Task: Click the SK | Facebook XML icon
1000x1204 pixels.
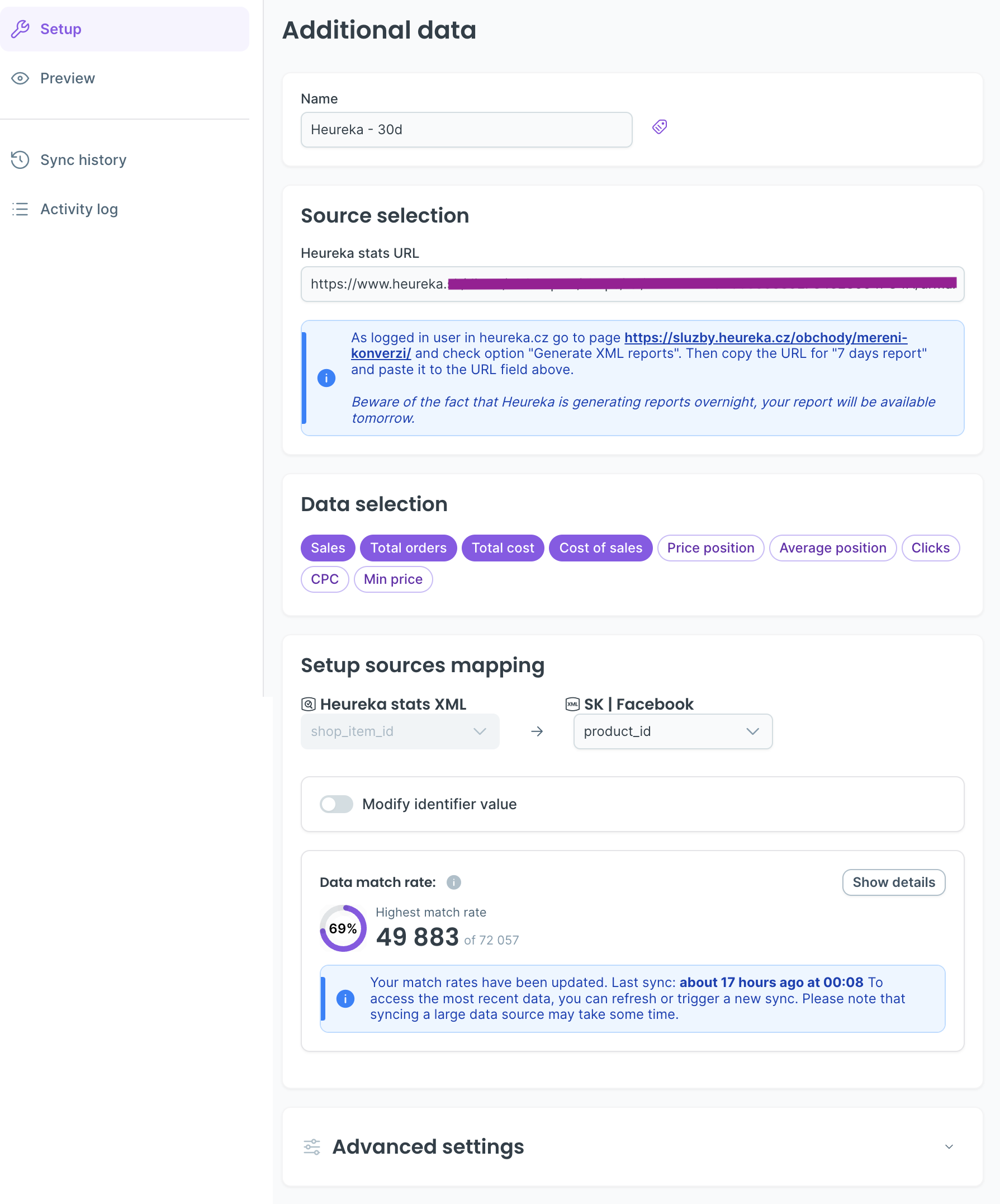Action: pyautogui.click(x=572, y=704)
